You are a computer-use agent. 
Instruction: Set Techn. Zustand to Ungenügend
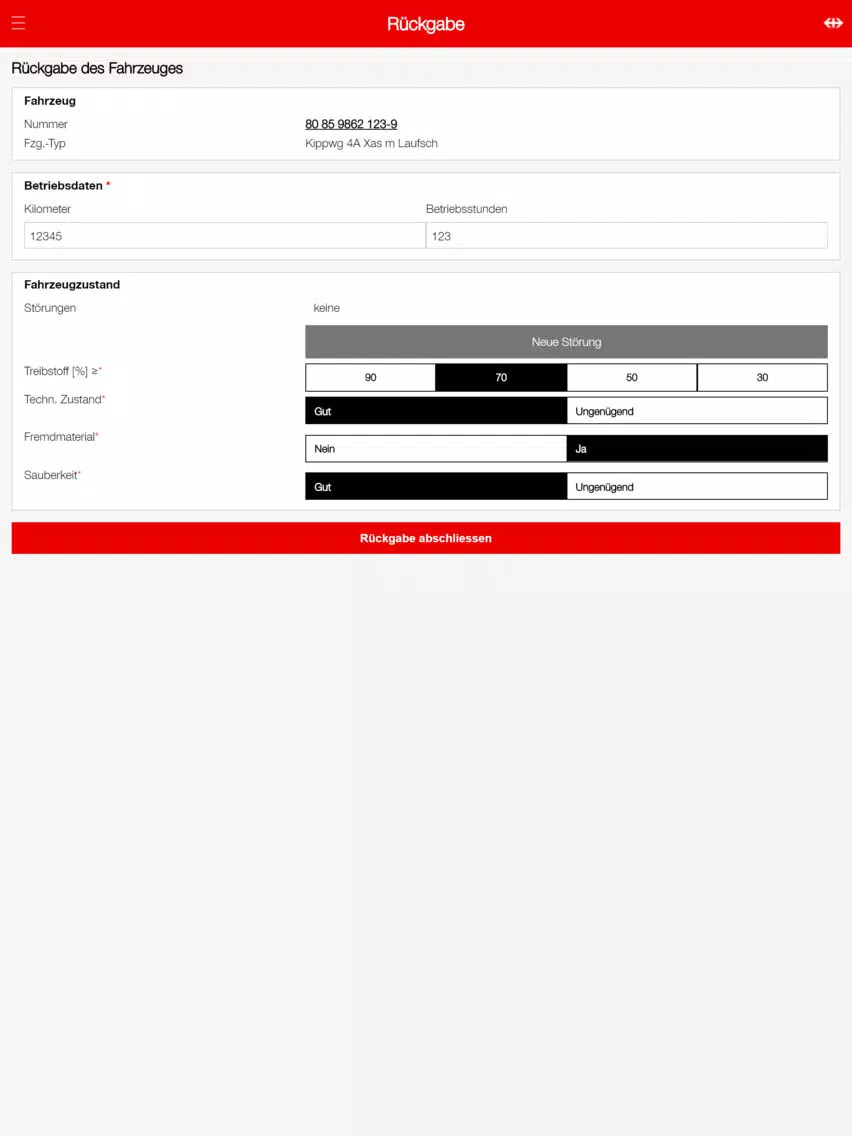[x=697, y=411]
